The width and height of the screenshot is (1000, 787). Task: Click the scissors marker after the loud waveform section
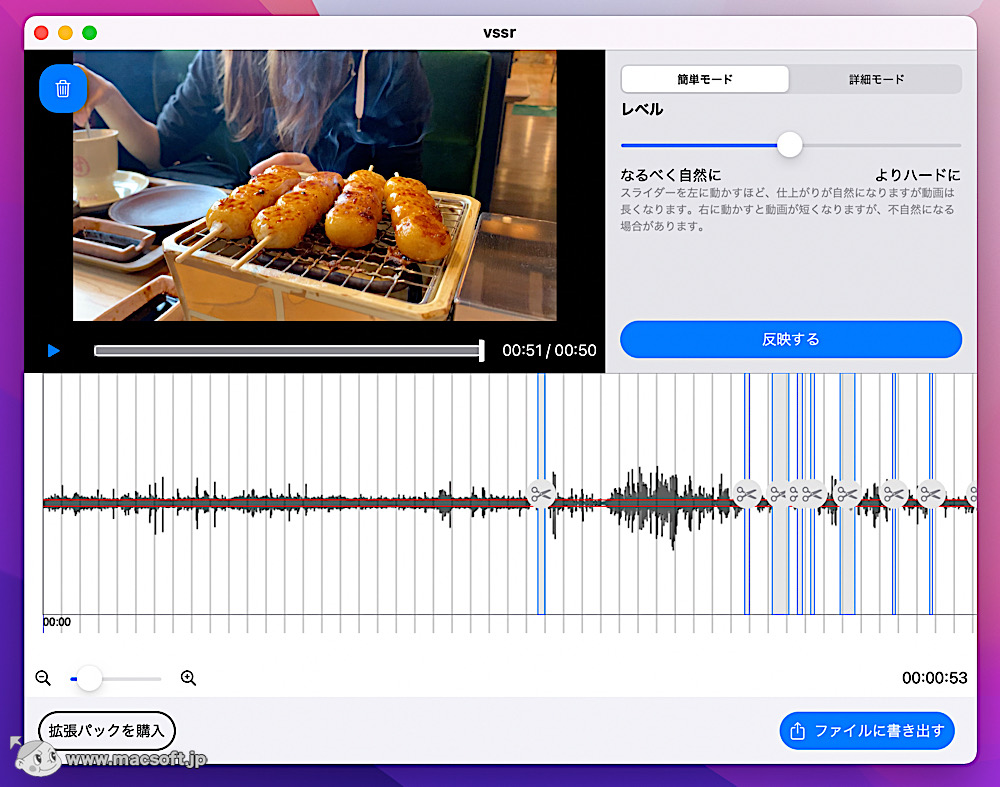tap(745, 493)
